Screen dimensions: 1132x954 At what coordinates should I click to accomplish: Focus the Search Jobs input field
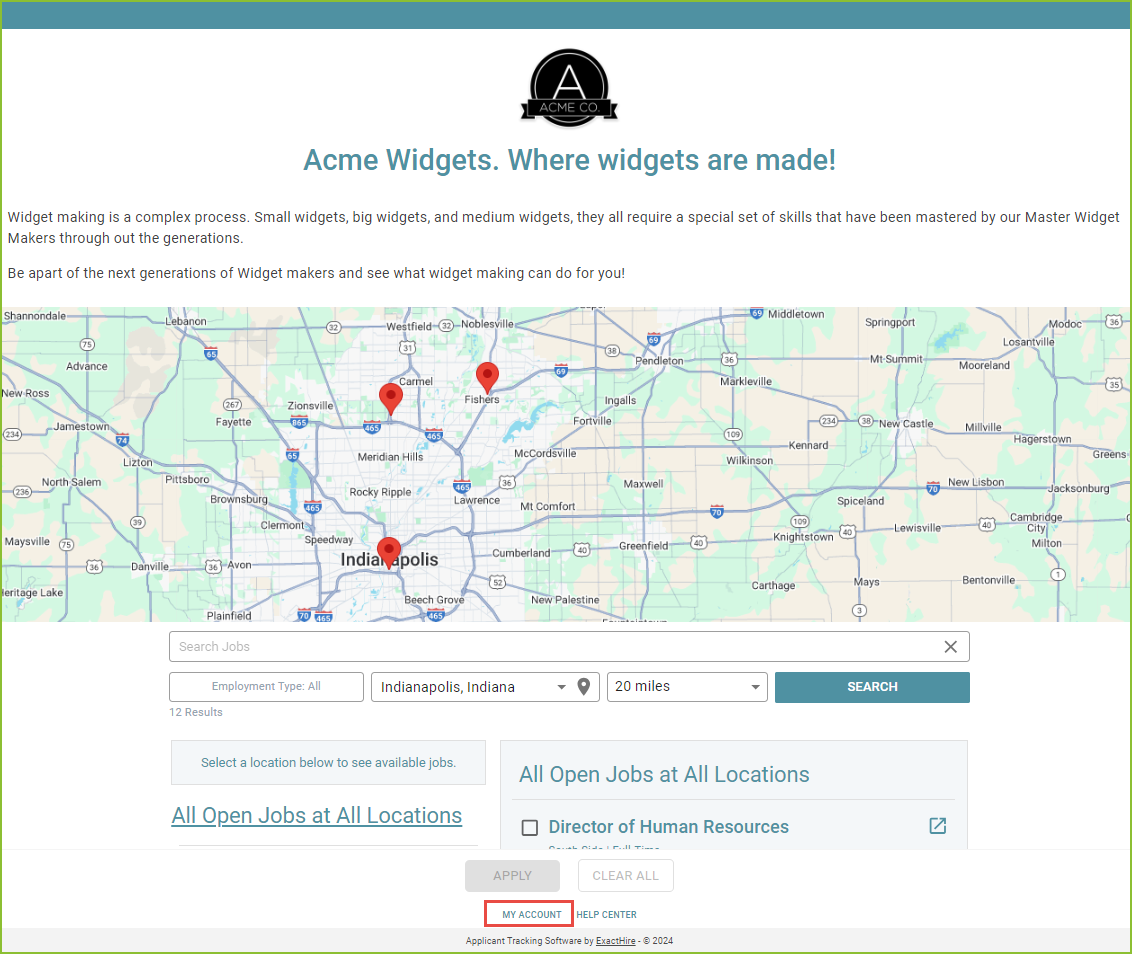coord(556,647)
